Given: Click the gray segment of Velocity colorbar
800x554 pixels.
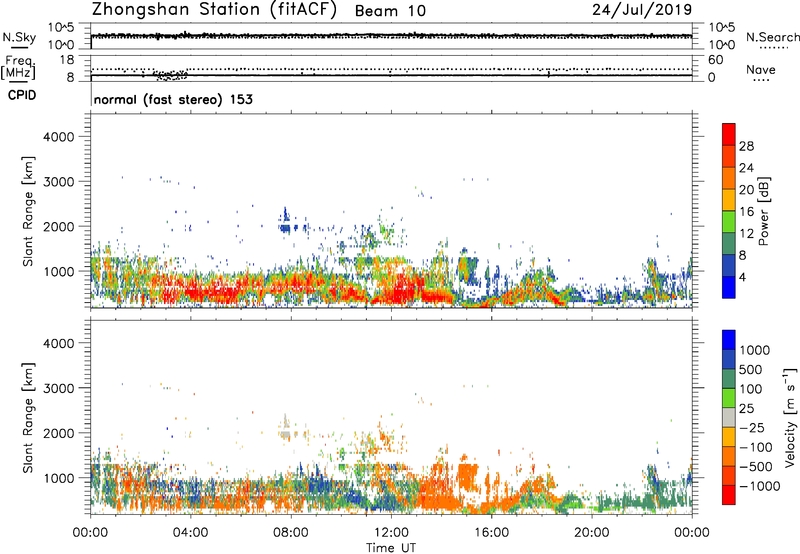Looking at the screenshot, I should 729,417.
